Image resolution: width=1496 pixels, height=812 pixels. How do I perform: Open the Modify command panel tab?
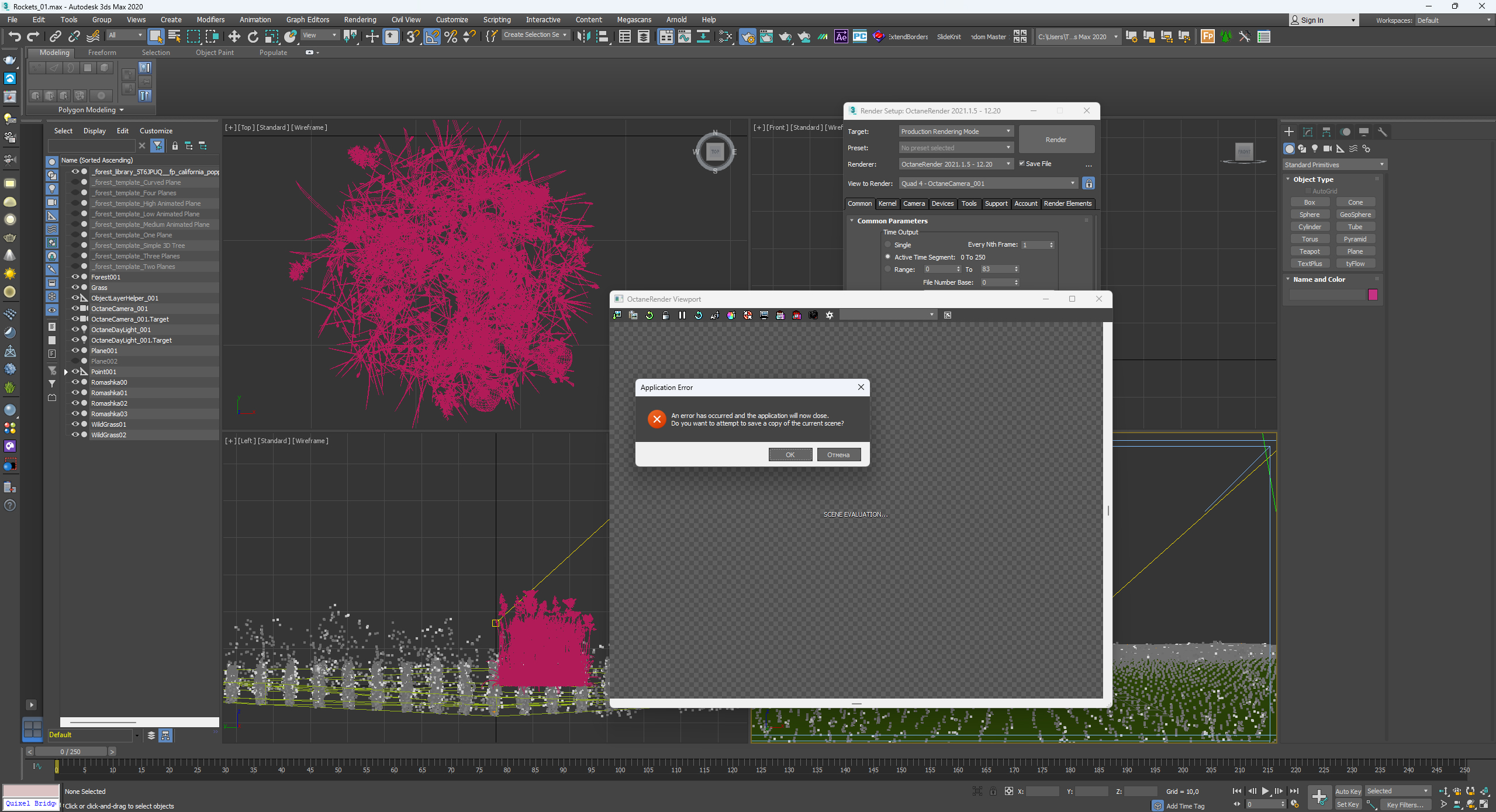(1307, 132)
